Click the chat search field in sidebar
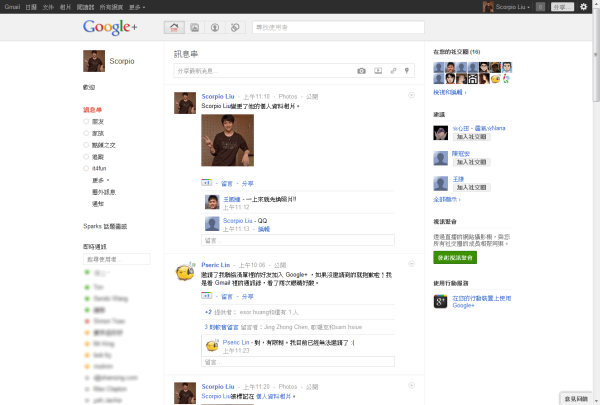Image resolution: width=600 pixels, height=405 pixels. click(116, 259)
